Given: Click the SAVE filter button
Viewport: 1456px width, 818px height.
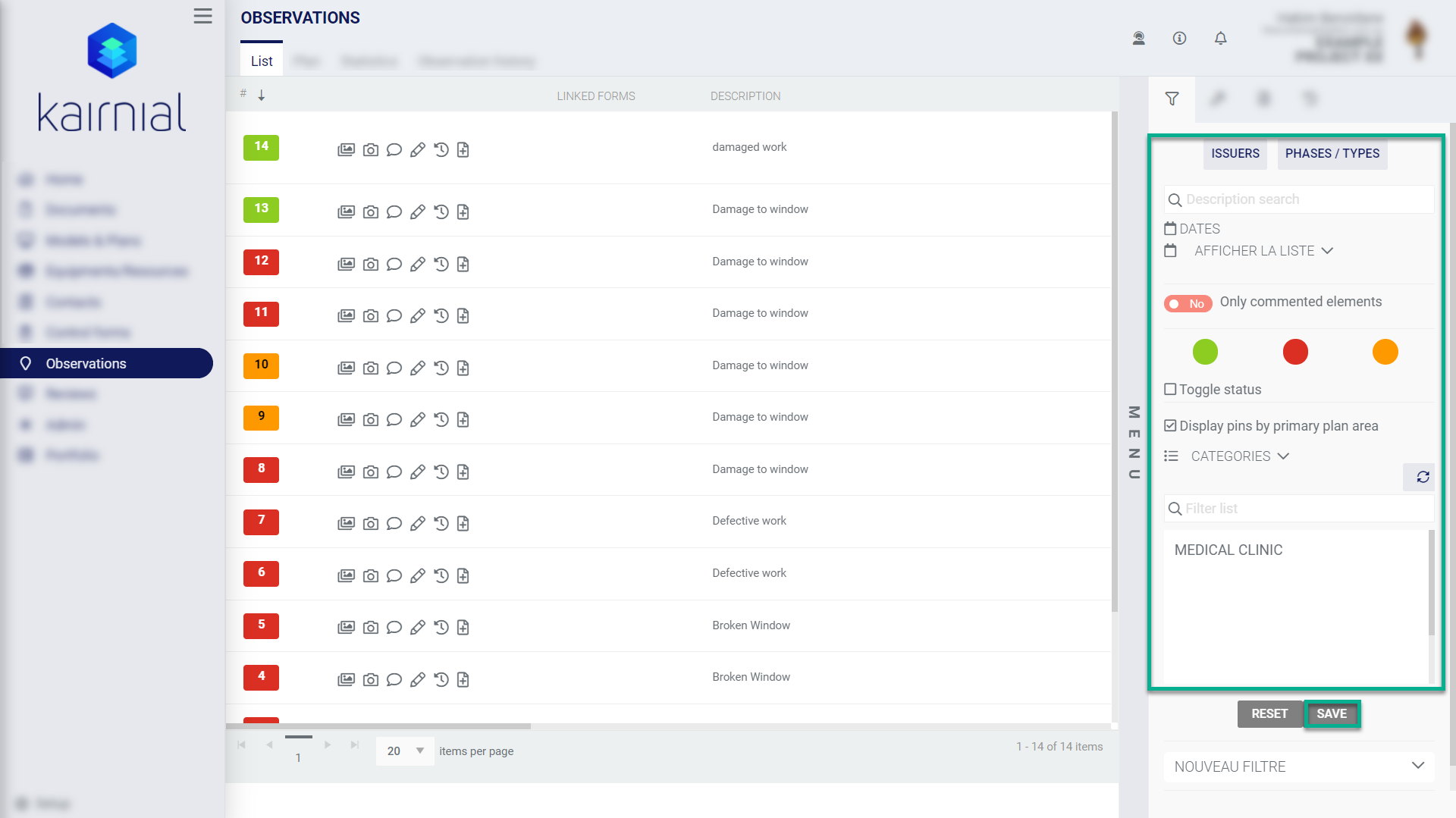Looking at the screenshot, I should click(x=1331, y=714).
